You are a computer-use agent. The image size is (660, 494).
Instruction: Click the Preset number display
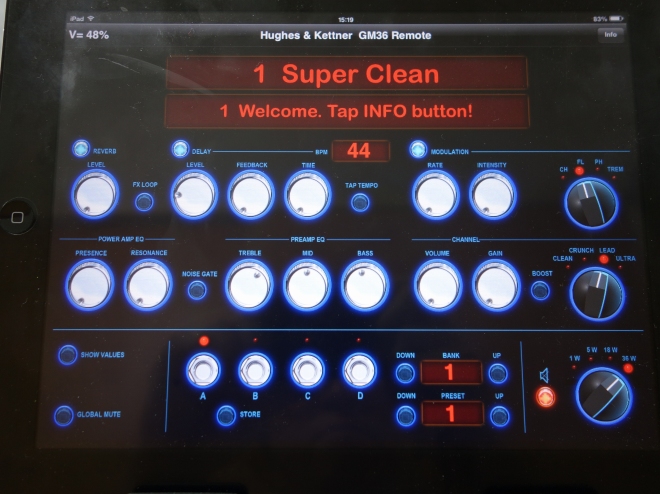[x=452, y=414]
